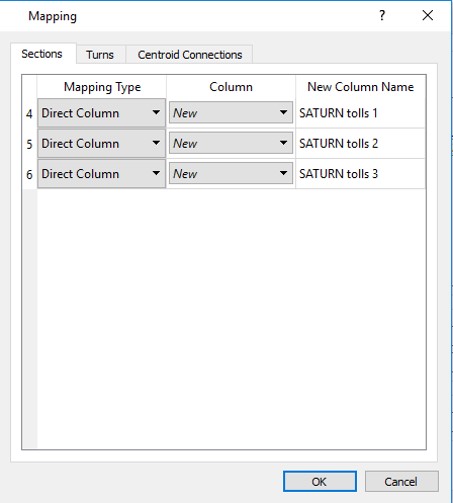This screenshot has width=453, height=503.
Task: Select row header number 4
Action: pos(29,114)
